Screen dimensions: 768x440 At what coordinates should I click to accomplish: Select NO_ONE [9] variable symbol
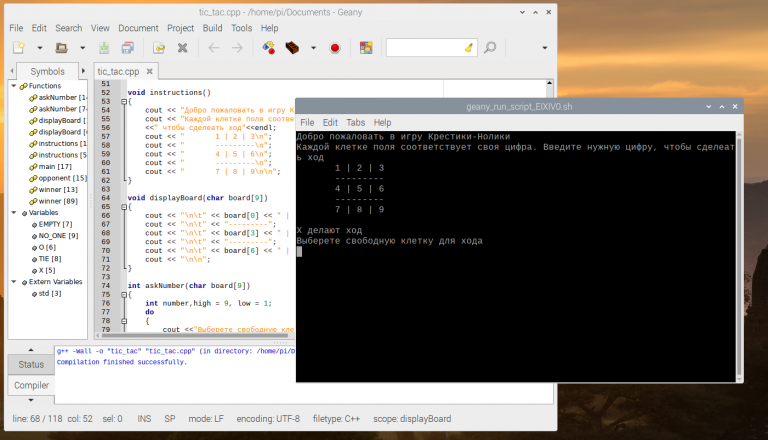[58, 236]
